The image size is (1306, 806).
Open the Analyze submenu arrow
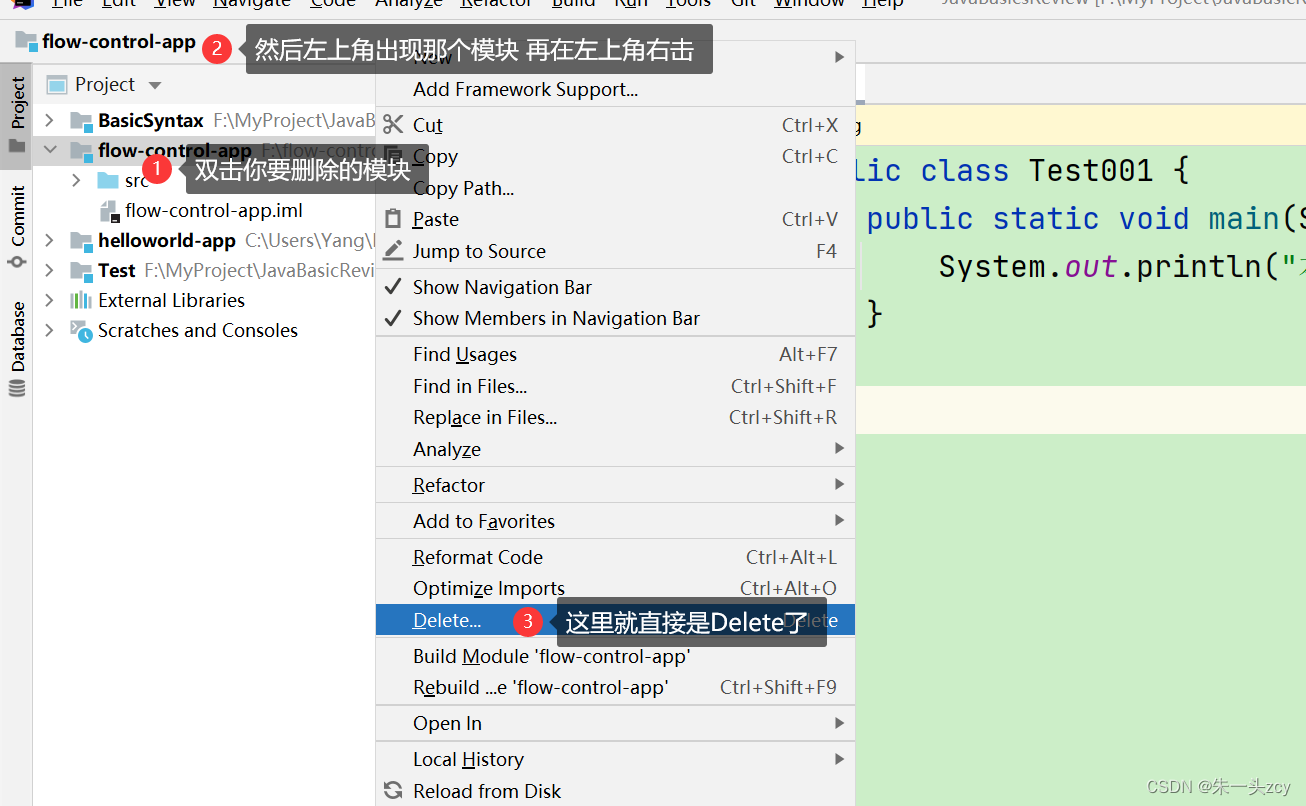pos(840,449)
